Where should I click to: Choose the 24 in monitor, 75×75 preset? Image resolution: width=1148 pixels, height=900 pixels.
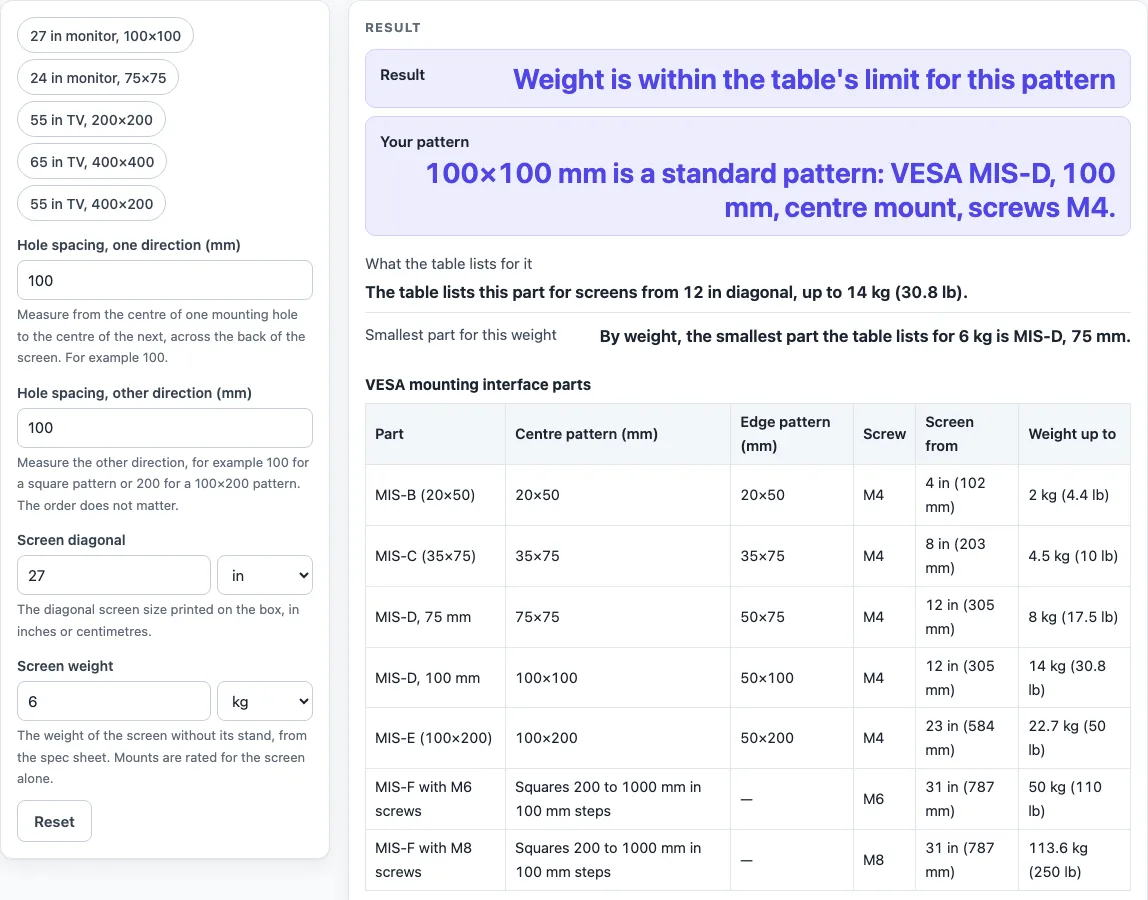[x=98, y=78]
